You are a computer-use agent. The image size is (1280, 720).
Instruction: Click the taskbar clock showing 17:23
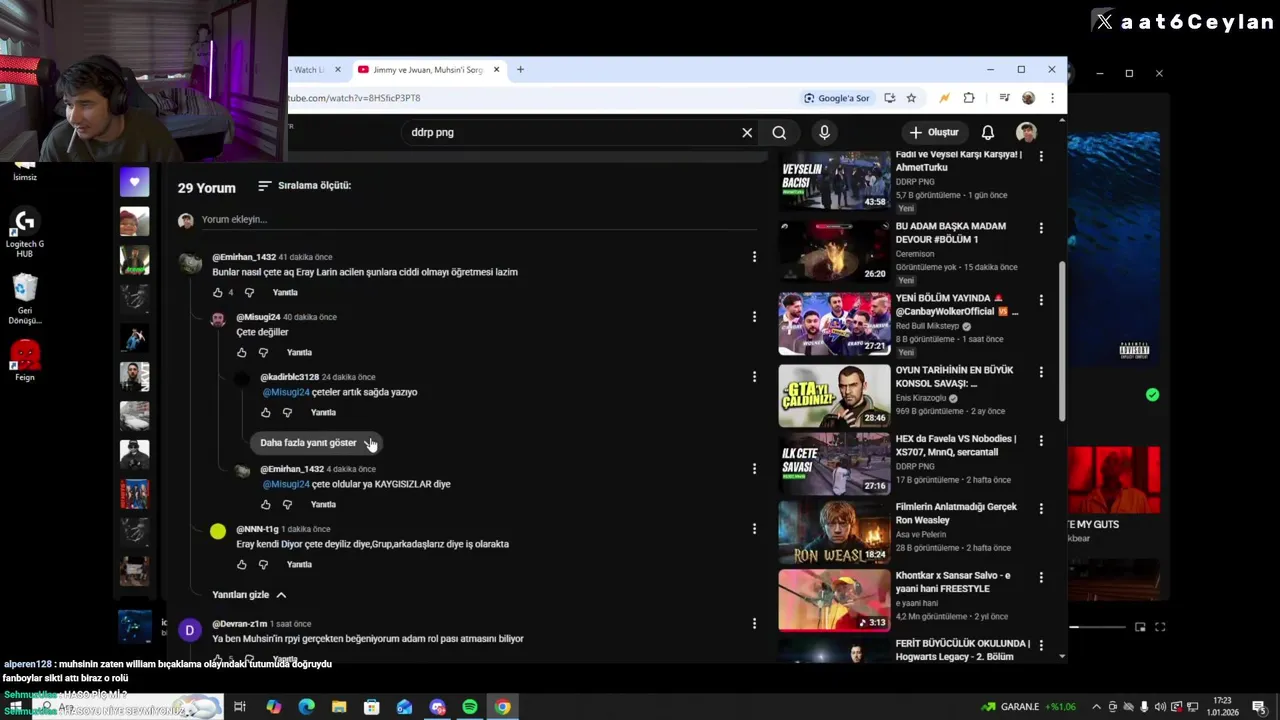point(1222,707)
